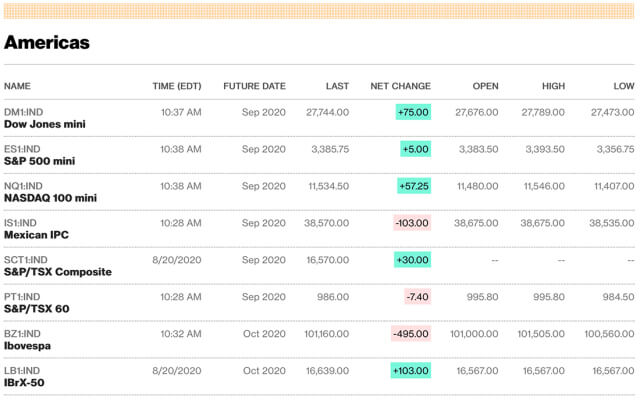Open the IBrX-50 index link
This screenshot has height=400, width=640.
click(x=26, y=383)
